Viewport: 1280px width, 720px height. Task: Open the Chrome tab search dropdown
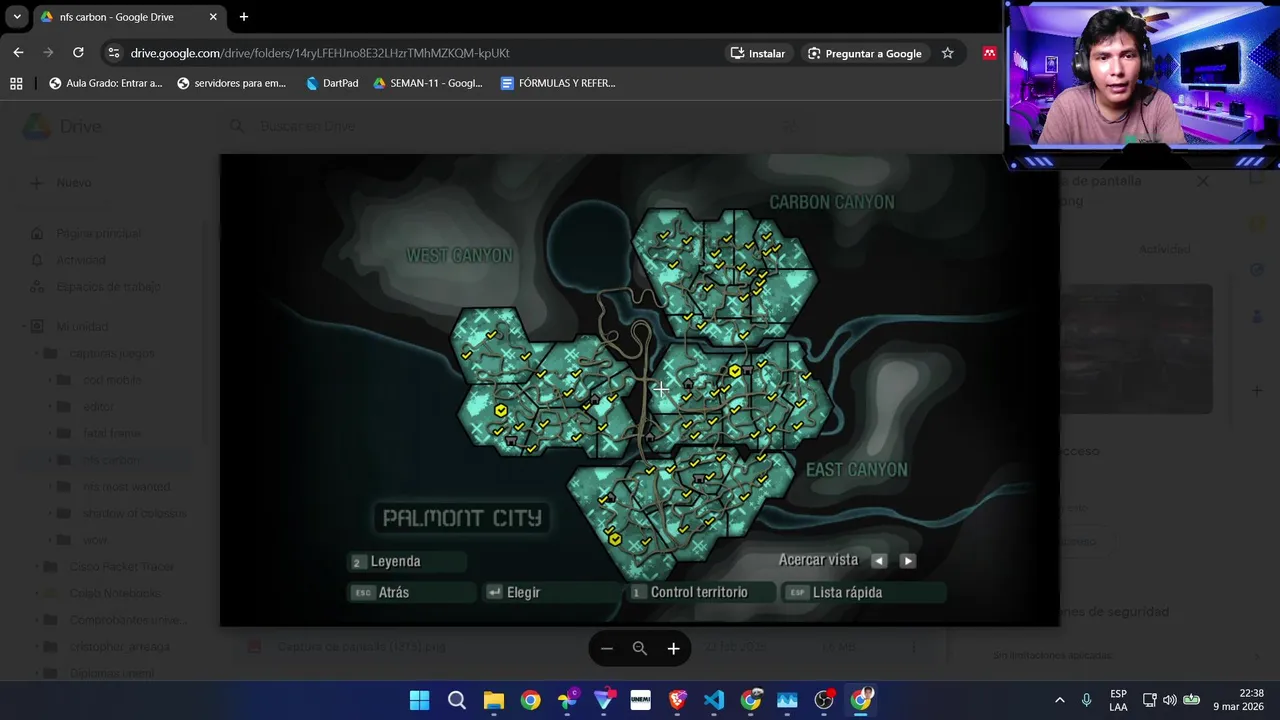pyautogui.click(x=17, y=17)
